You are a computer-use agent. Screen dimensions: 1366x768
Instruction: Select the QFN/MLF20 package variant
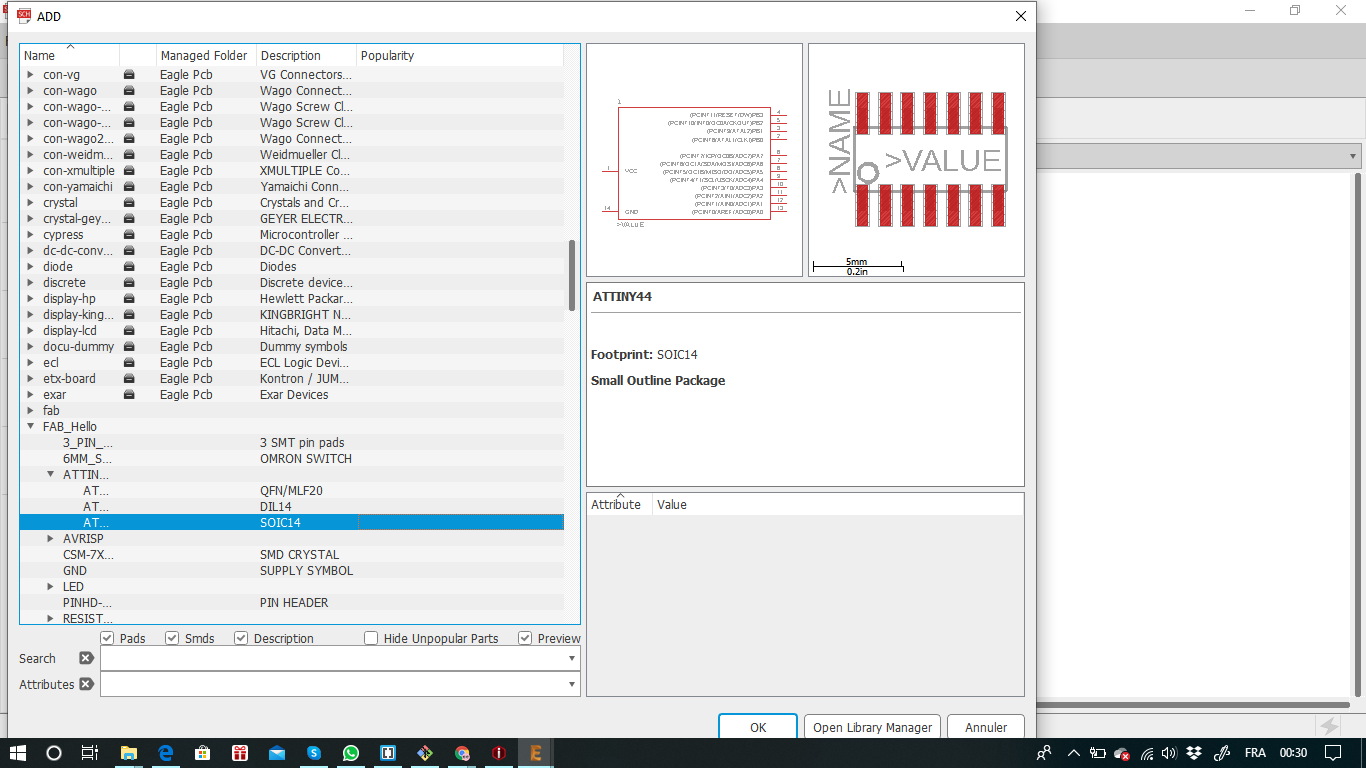click(291, 491)
